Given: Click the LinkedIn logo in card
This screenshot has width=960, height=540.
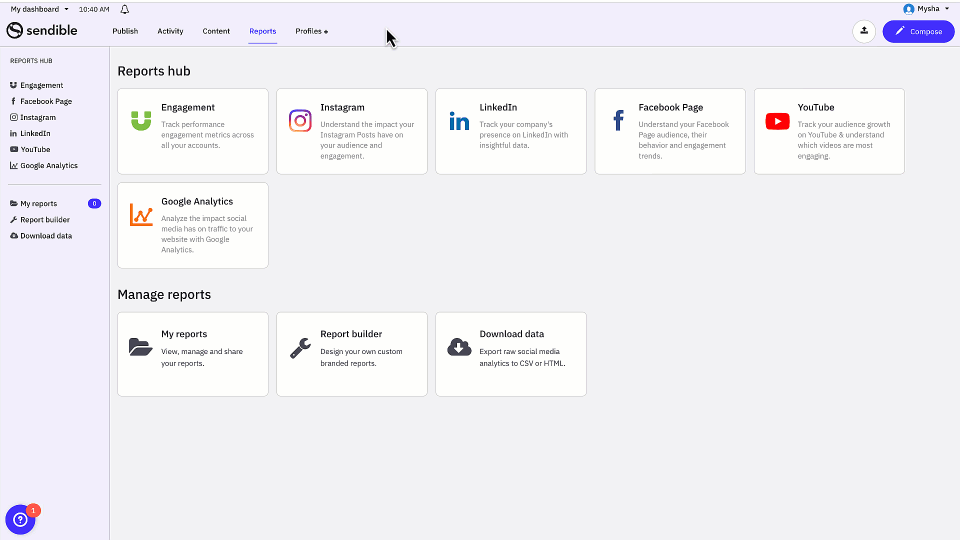Looking at the screenshot, I should 459,121.
